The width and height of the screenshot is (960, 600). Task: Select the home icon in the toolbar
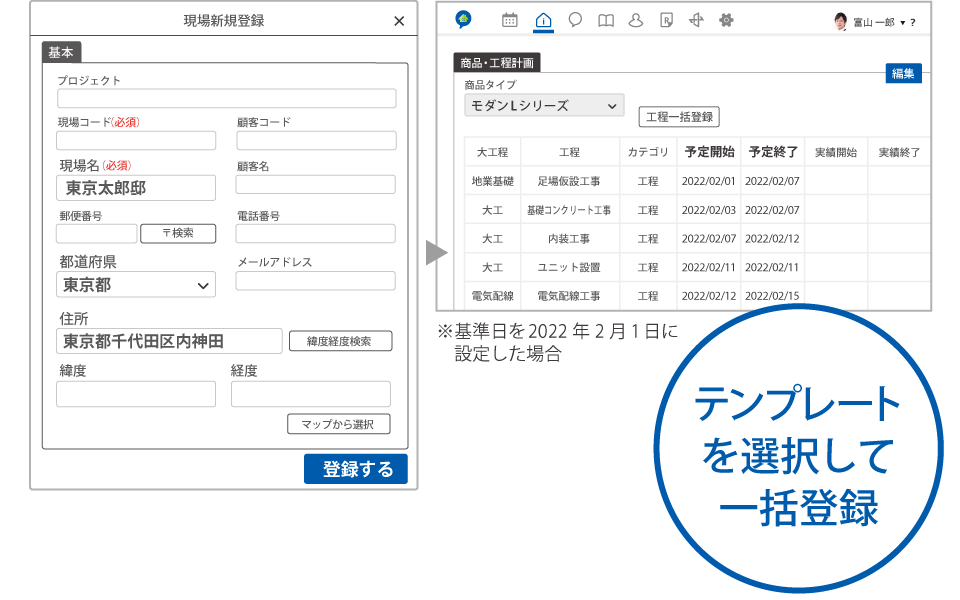tap(543, 20)
